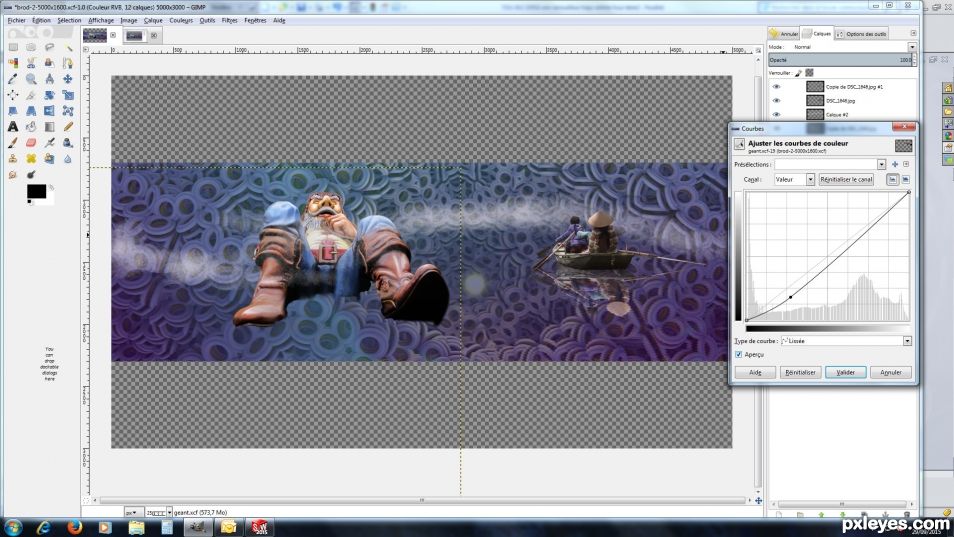Select the Zoom magnifier tool

click(x=31, y=79)
